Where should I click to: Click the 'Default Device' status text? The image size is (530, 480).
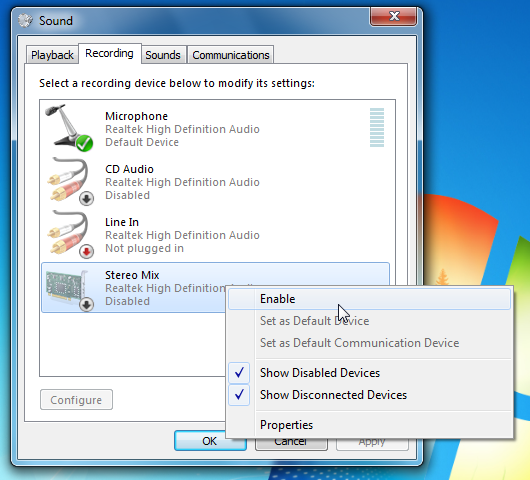pos(142,142)
